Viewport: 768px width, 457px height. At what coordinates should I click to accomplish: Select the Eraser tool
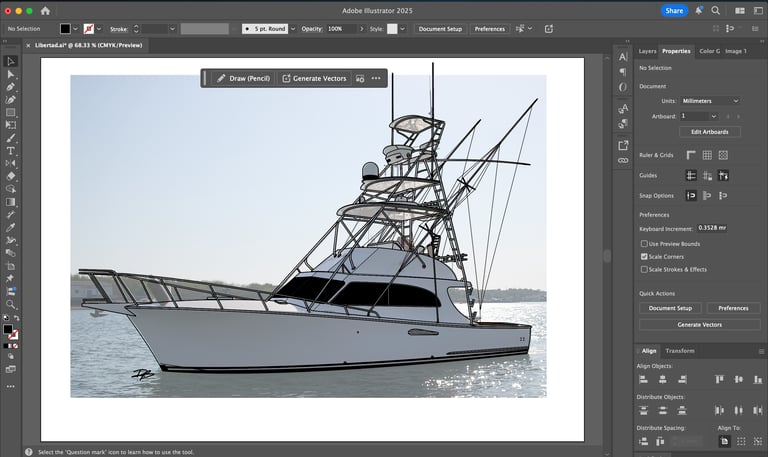(10, 176)
